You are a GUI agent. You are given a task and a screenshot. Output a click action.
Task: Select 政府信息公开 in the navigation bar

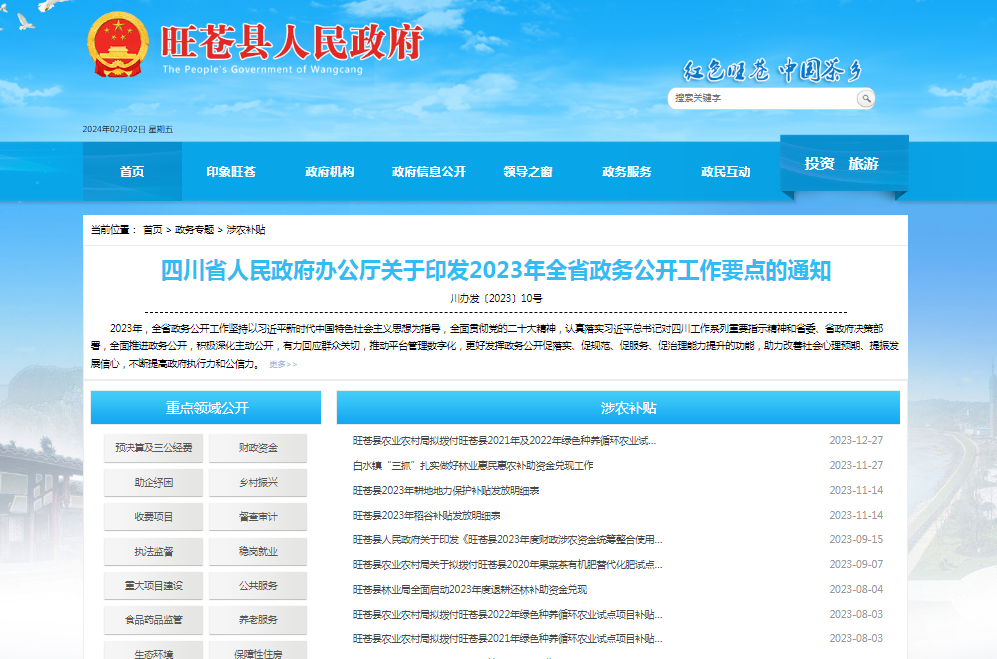click(429, 172)
